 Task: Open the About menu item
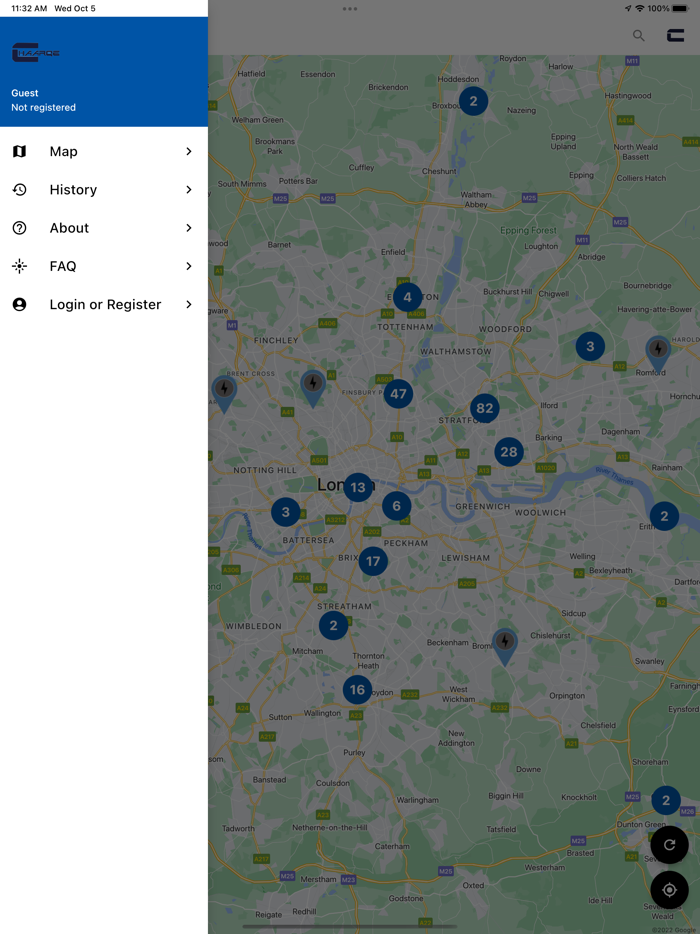pos(70,228)
